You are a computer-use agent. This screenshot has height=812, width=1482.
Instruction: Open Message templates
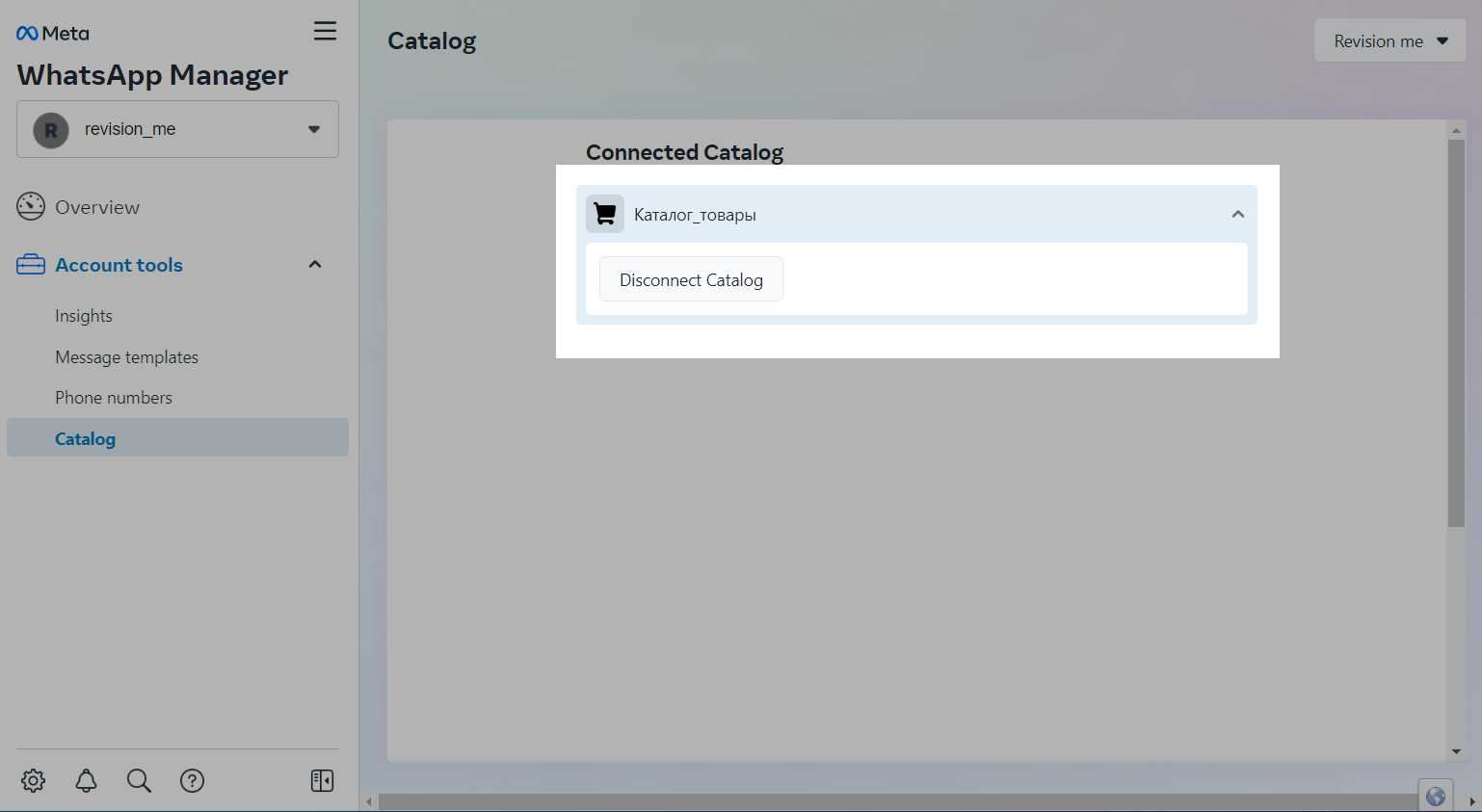pyautogui.click(x=126, y=357)
